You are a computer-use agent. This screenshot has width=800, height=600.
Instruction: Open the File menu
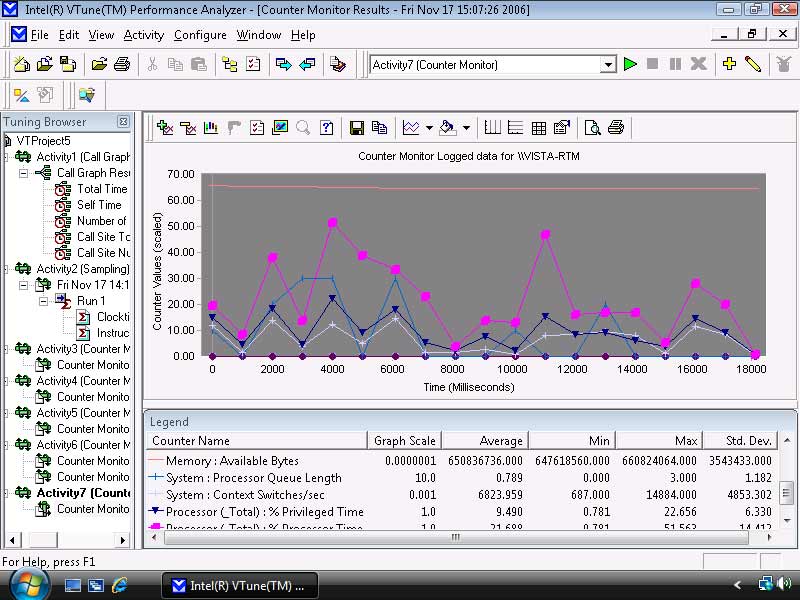click(x=39, y=35)
